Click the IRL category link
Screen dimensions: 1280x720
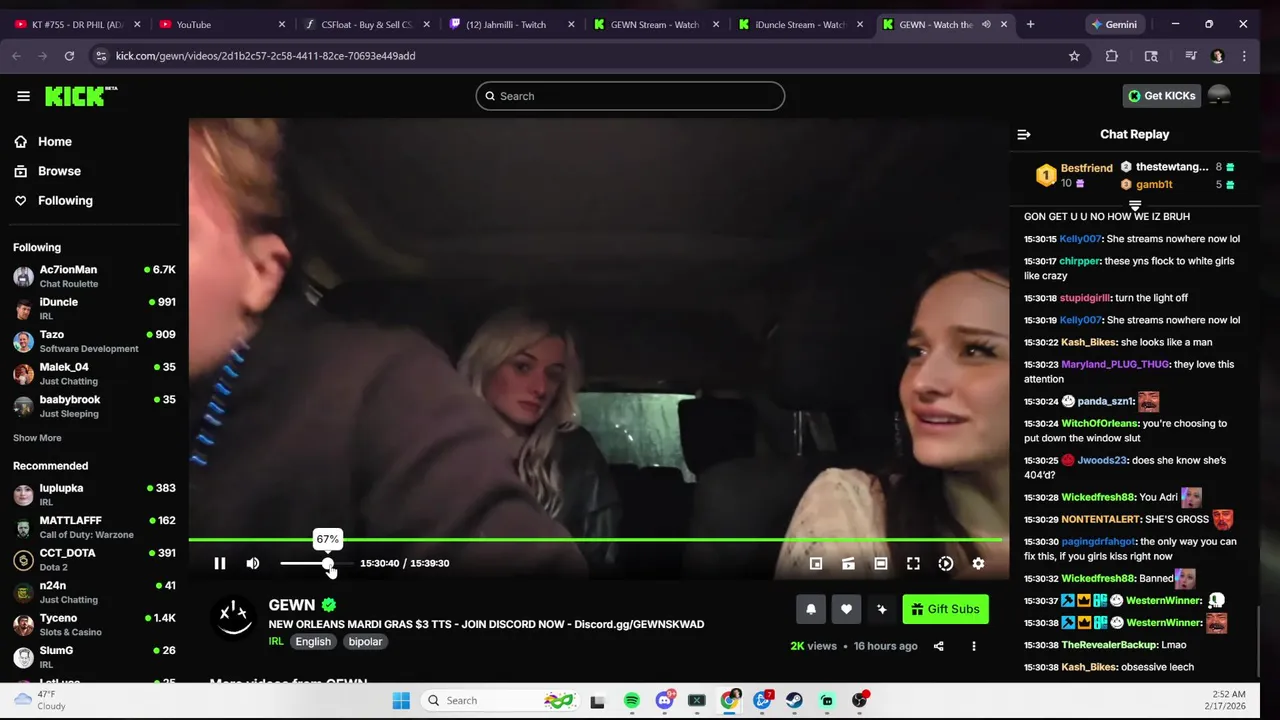coord(276,642)
